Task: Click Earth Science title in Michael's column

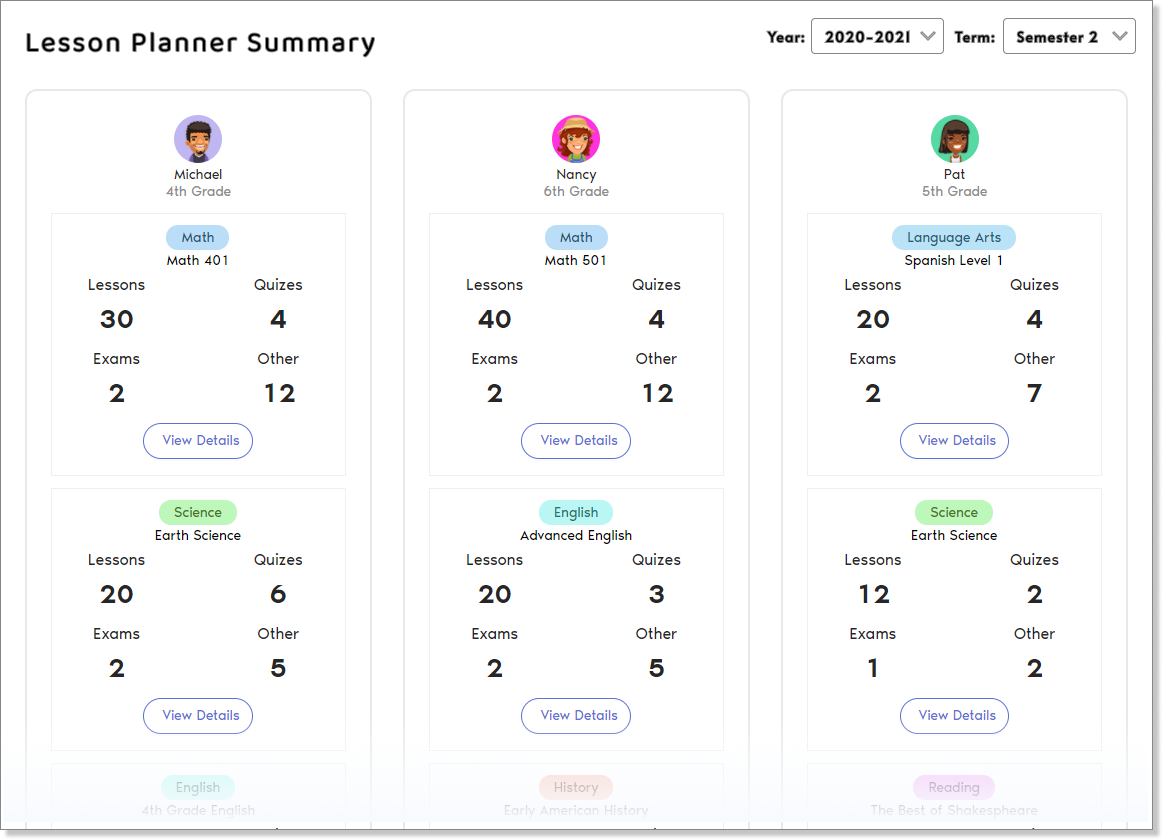Action: coord(198,535)
